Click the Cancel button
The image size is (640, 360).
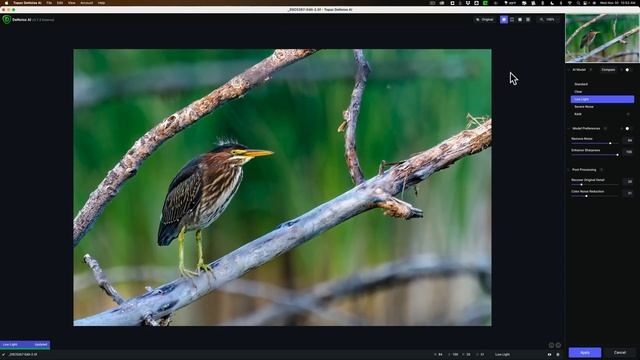pos(620,353)
